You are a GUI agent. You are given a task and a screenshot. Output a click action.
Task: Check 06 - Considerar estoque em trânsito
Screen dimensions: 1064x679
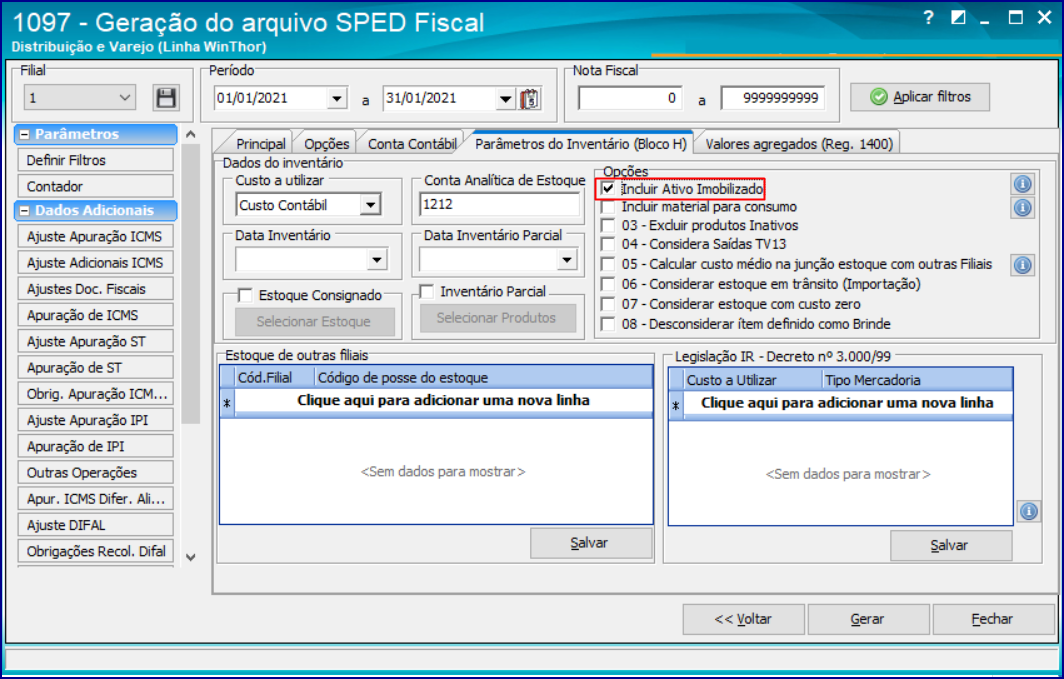coord(608,284)
